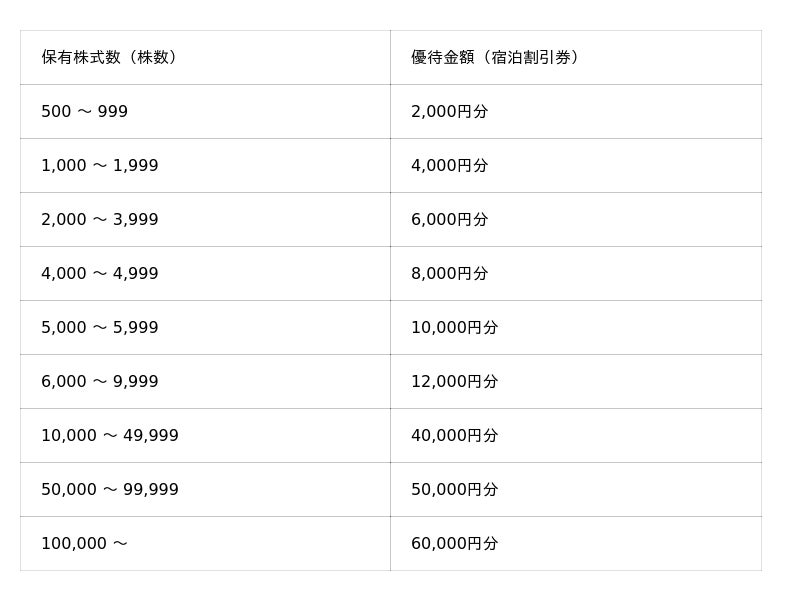The width and height of the screenshot is (800, 601).
Task: Click the 保有株式数（株数） header cell
Action: pos(110,58)
